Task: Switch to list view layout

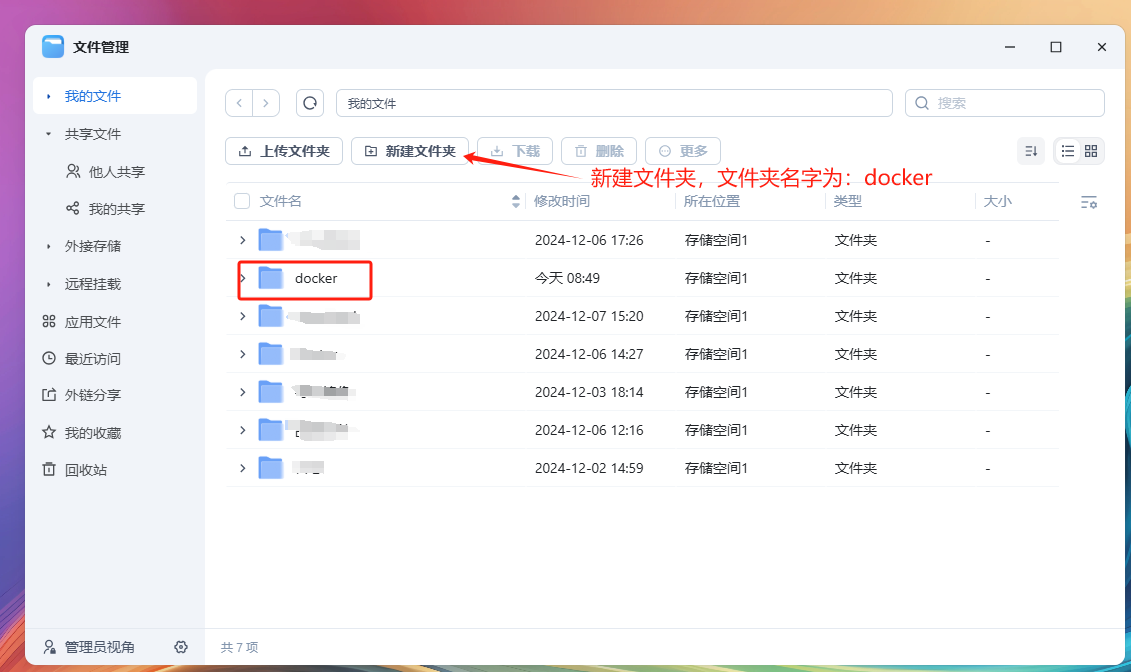Action: click(x=1068, y=151)
